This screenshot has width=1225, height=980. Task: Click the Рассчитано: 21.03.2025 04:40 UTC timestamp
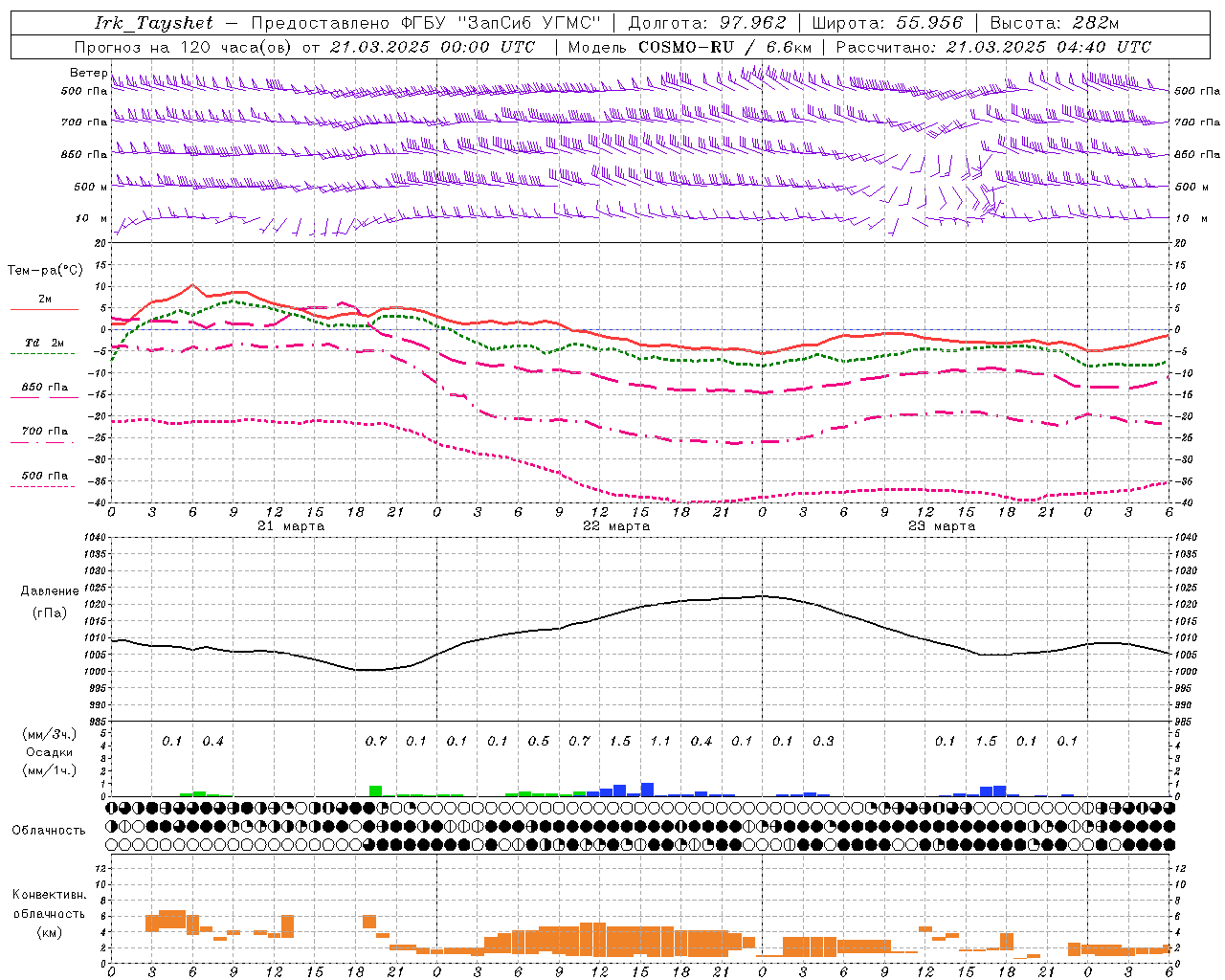[993, 47]
